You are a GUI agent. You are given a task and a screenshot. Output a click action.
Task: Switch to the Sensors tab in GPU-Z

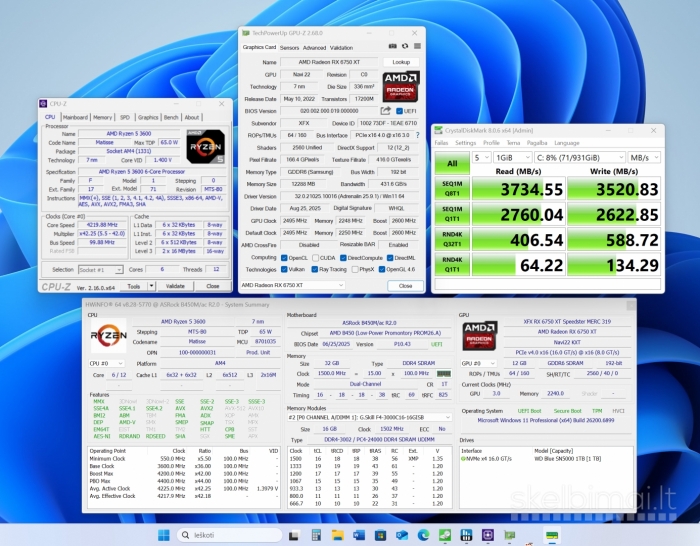click(x=289, y=47)
